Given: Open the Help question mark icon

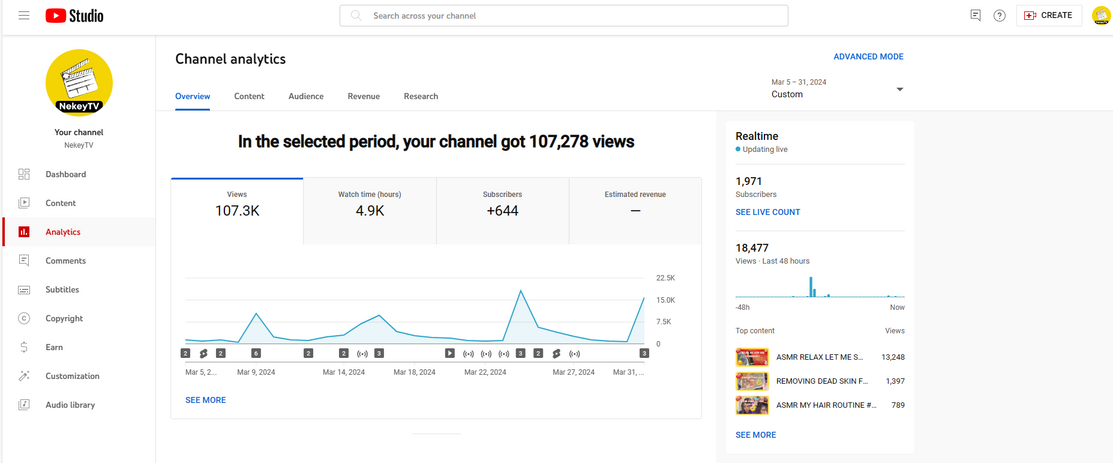Looking at the screenshot, I should tap(999, 16).
